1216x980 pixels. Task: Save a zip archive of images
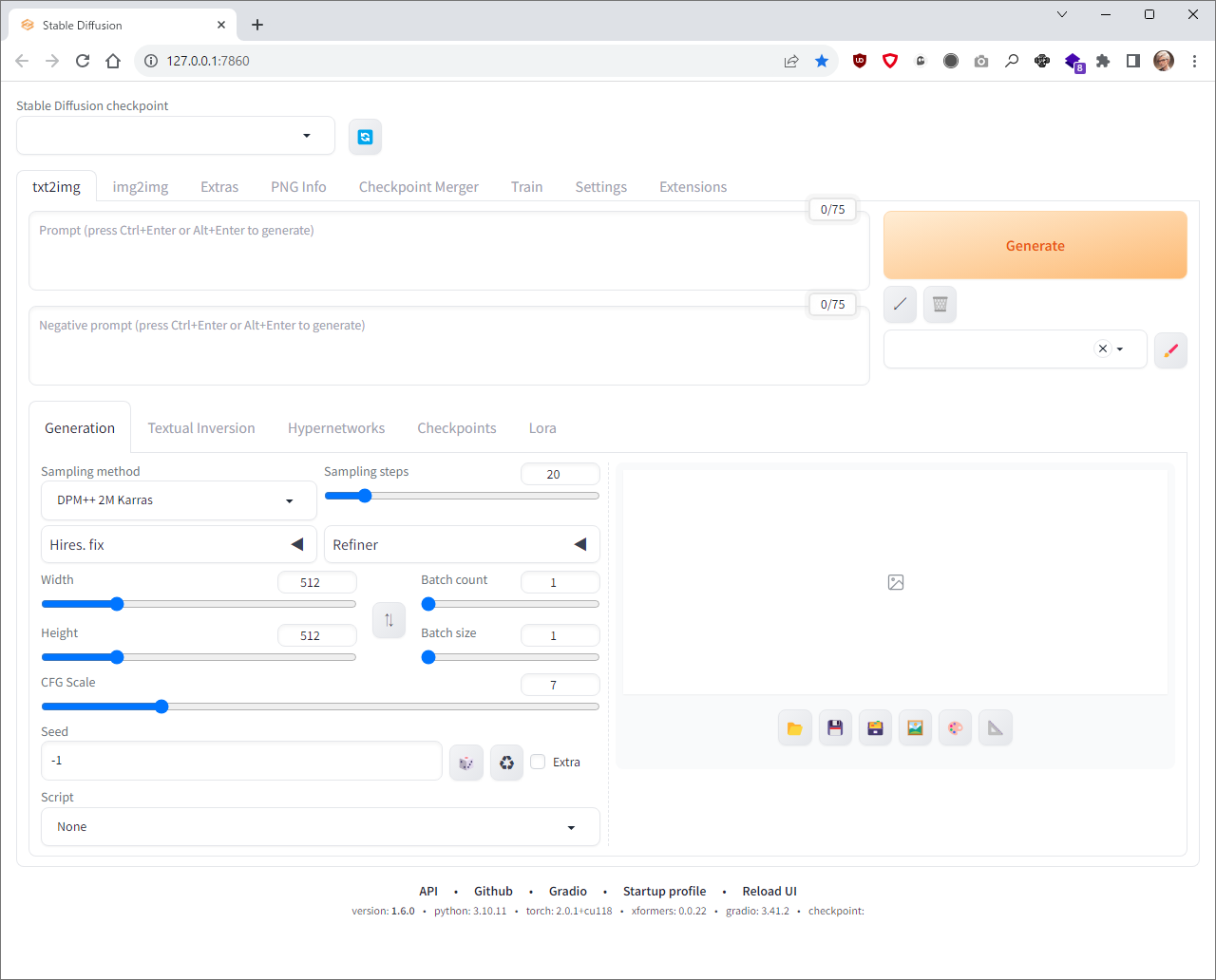875,728
